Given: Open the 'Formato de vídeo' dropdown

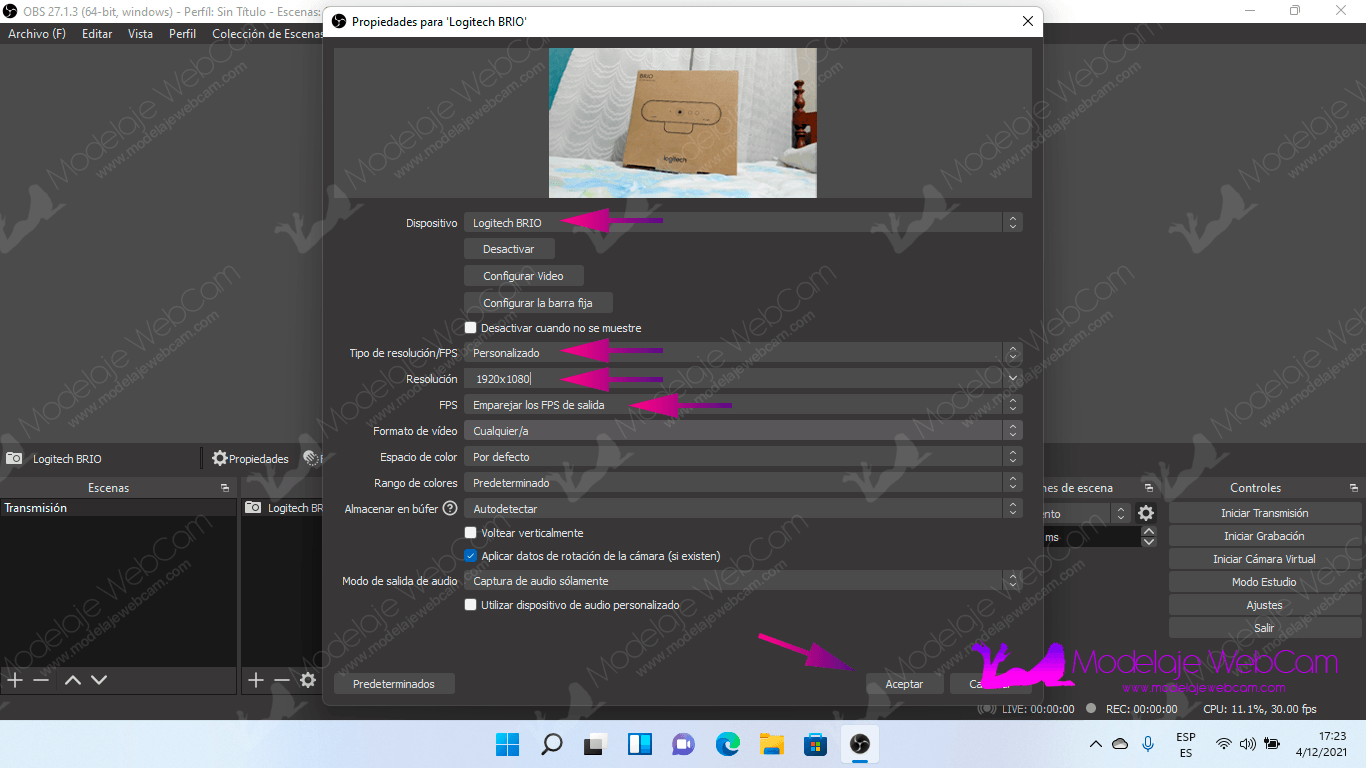Looking at the screenshot, I should tap(742, 431).
